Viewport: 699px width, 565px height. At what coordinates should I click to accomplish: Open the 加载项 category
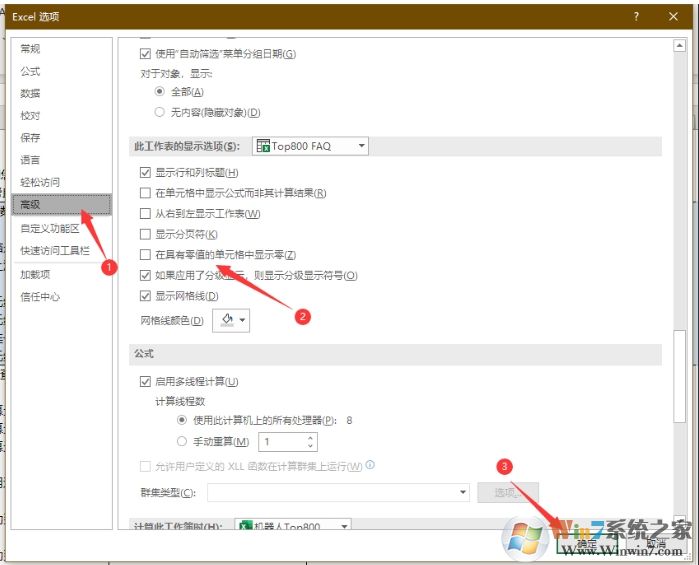[x=35, y=274]
